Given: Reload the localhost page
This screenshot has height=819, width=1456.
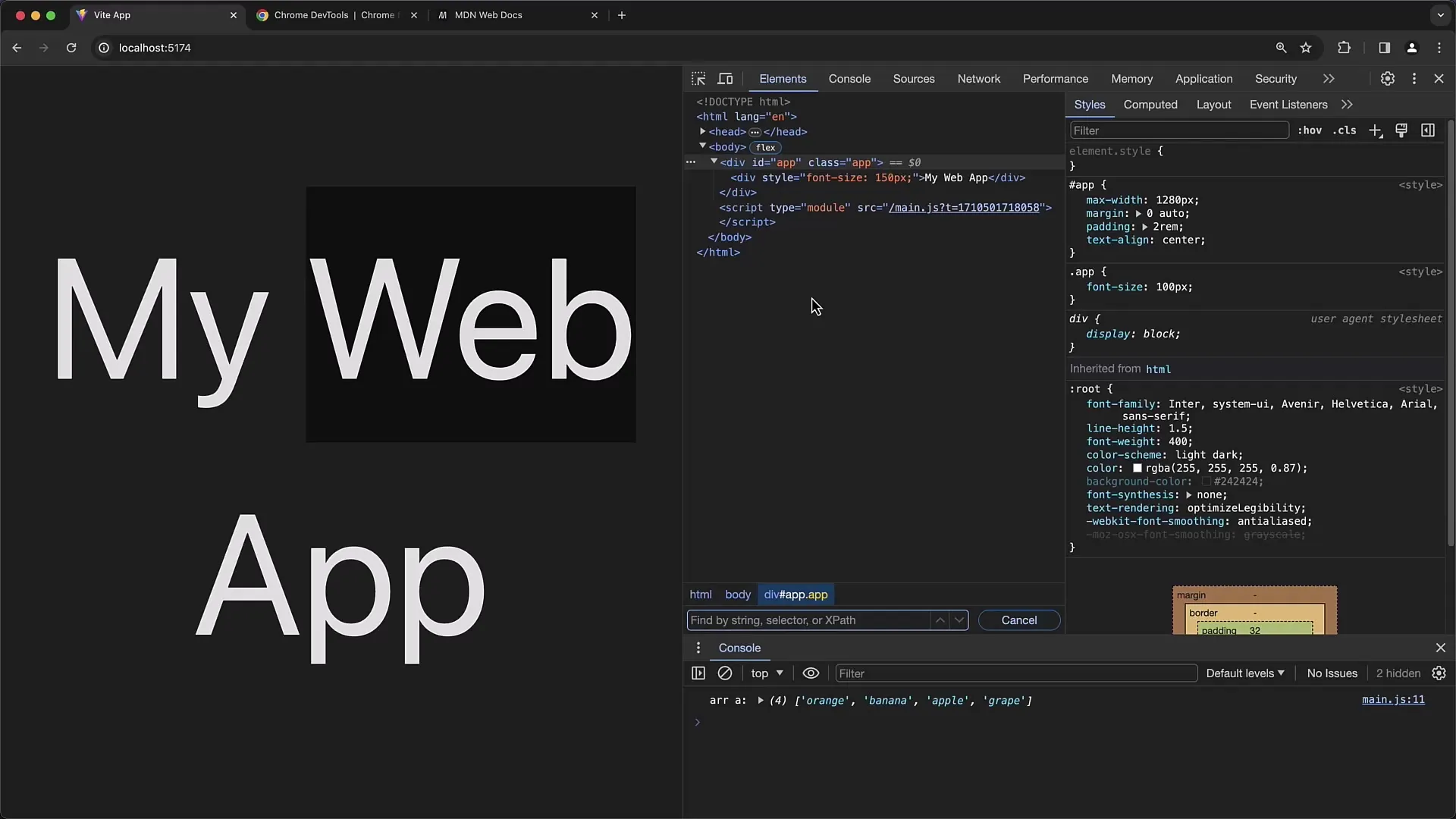Looking at the screenshot, I should (x=71, y=48).
